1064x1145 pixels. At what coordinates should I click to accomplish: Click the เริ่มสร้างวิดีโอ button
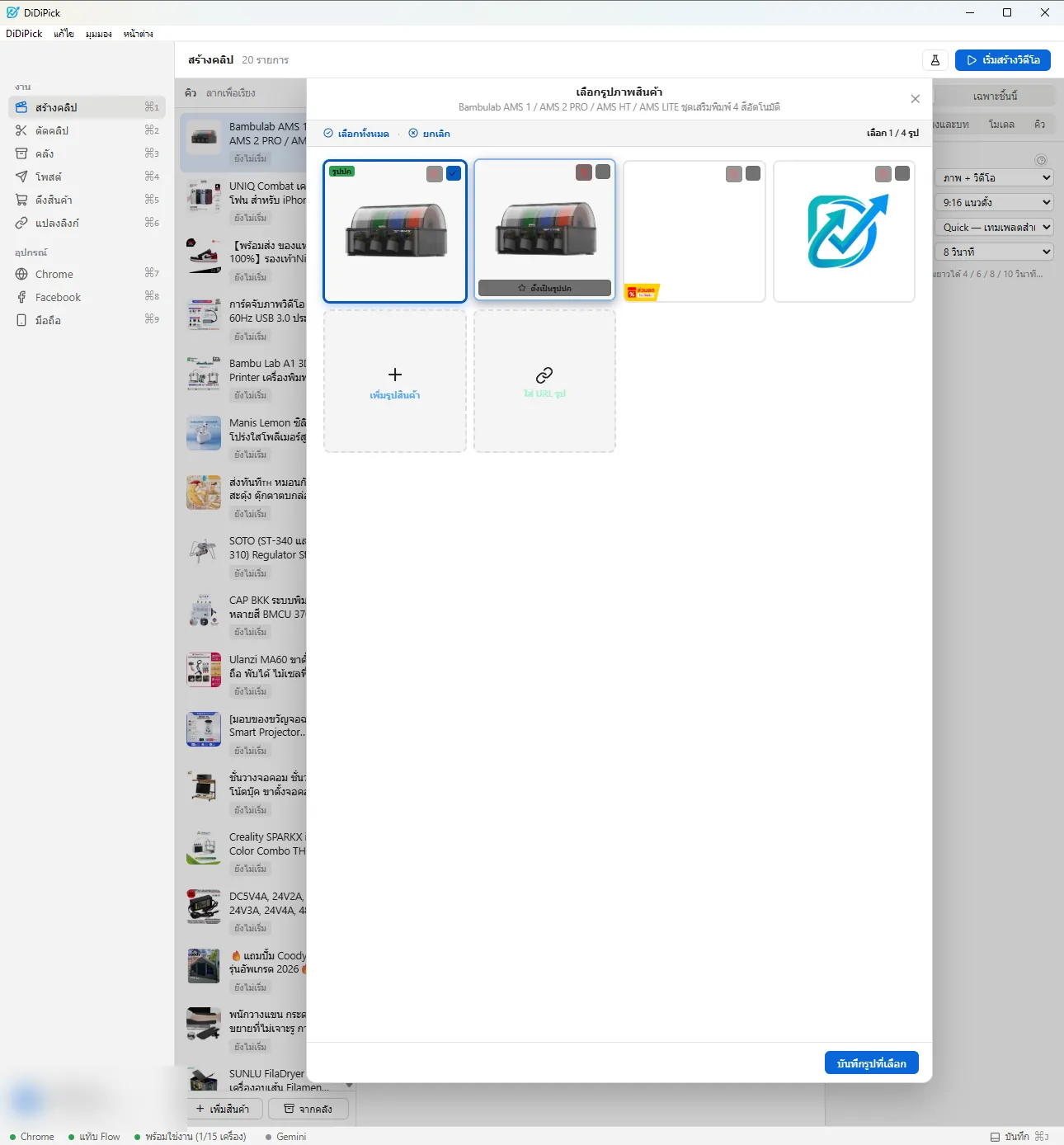[x=1003, y=60]
